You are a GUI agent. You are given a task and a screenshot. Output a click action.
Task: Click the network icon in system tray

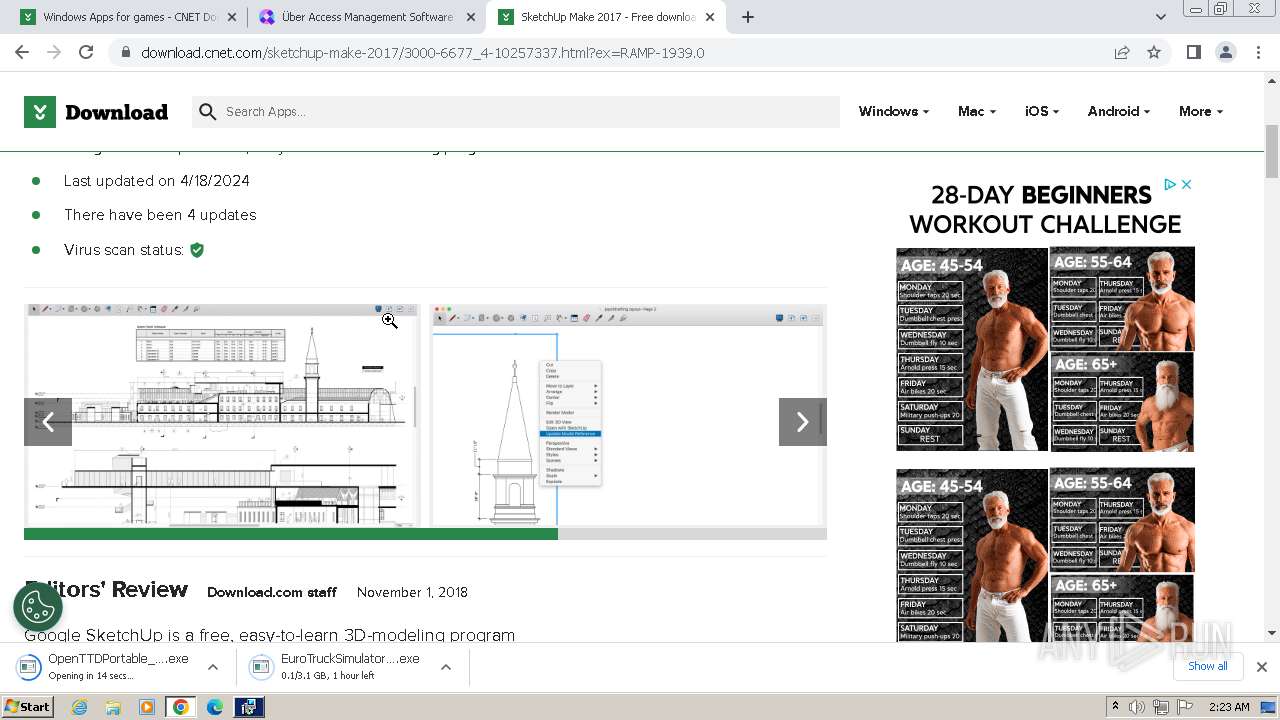click(x=1163, y=707)
